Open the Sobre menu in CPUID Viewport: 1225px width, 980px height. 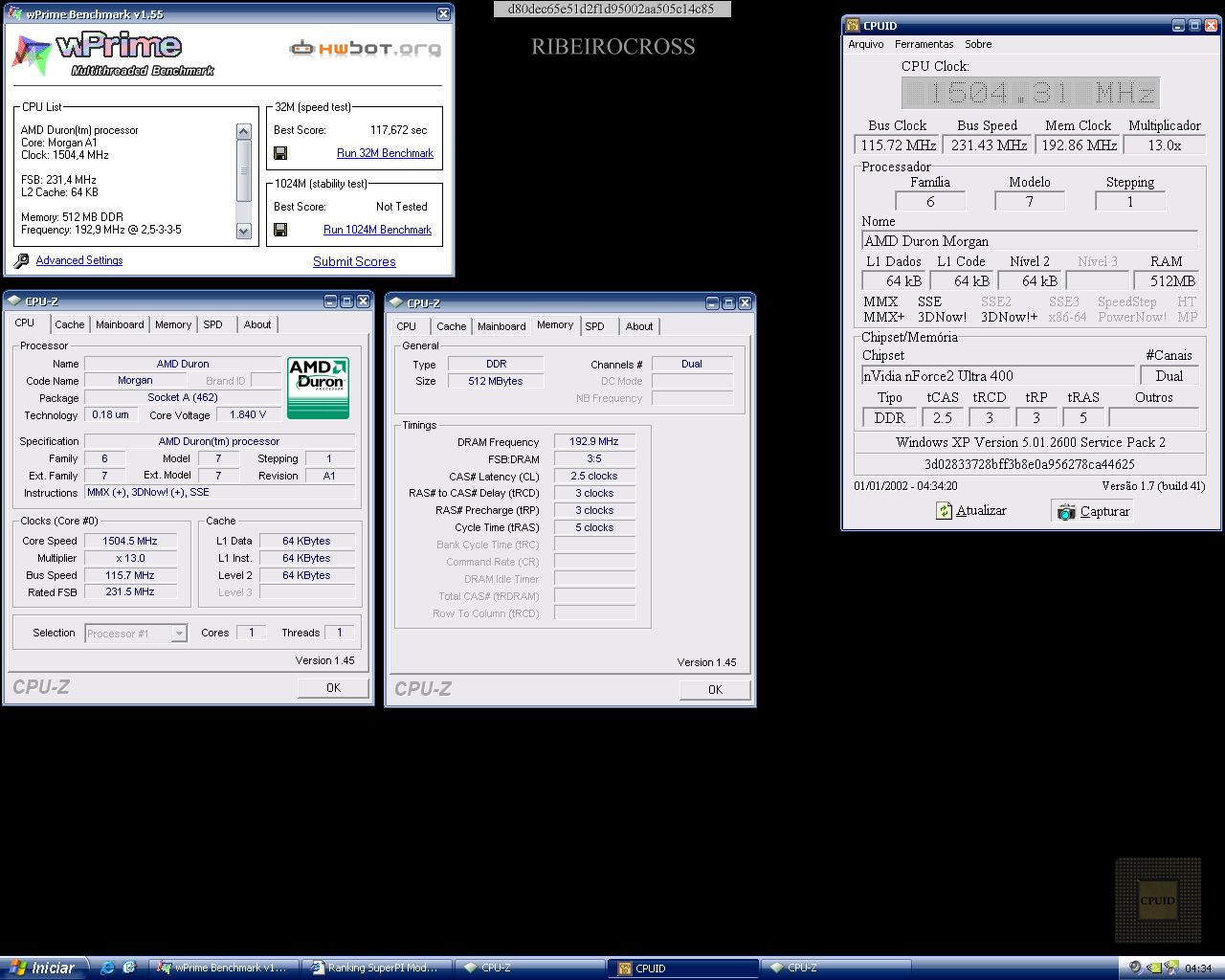(x=978, y=44)
